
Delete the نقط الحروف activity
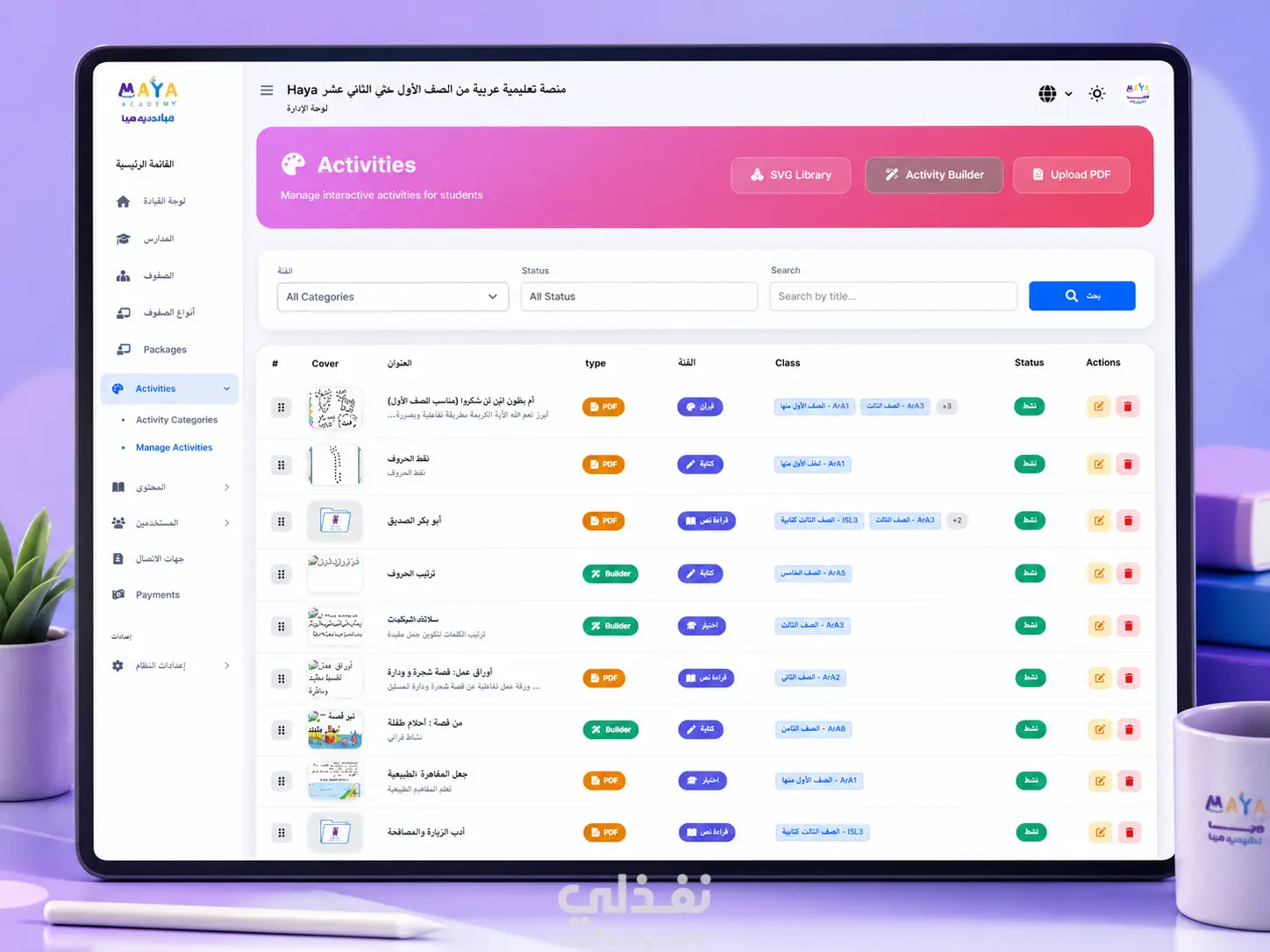click(x=1128, y=464)
